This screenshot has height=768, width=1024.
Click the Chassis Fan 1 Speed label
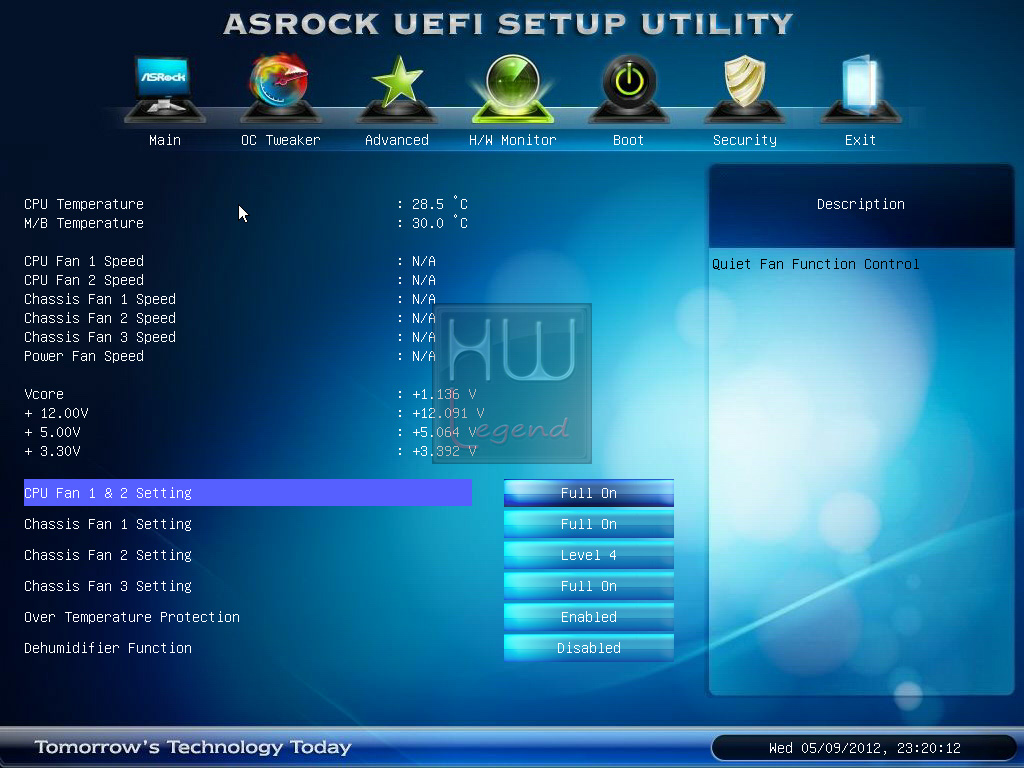click(x=100, y=299)
